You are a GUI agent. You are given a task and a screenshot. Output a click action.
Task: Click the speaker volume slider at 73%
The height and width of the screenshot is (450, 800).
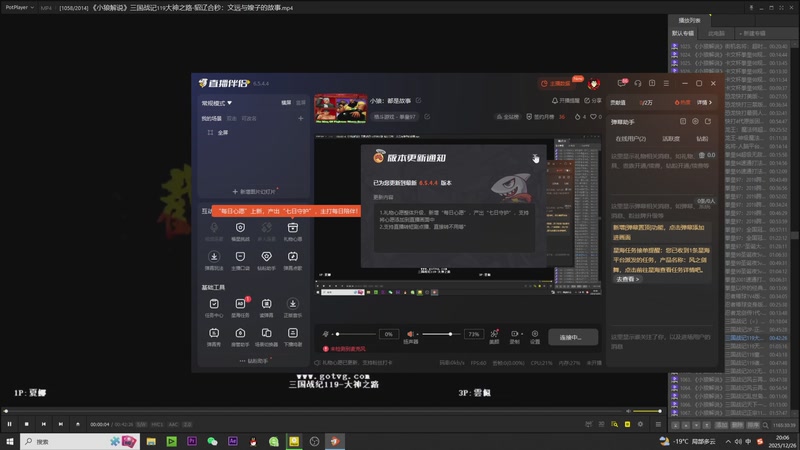pyautogui.click(x=440, y=334)
